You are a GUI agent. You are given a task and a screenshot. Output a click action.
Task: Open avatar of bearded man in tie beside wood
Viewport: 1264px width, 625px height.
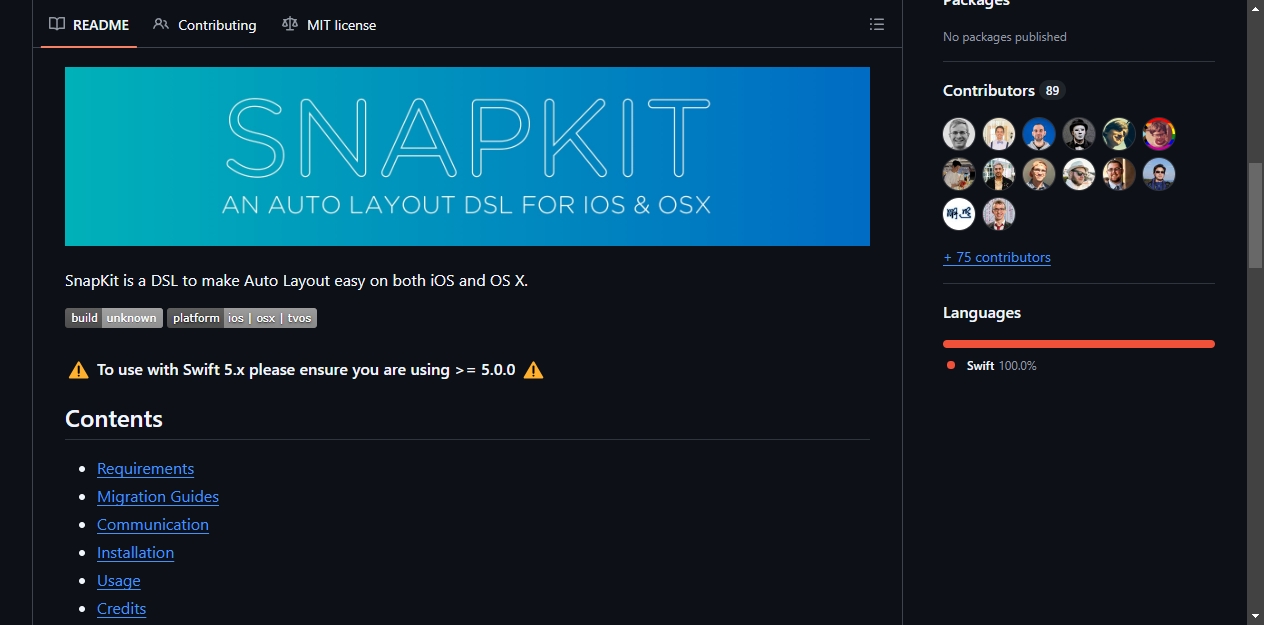(1119, 174)
